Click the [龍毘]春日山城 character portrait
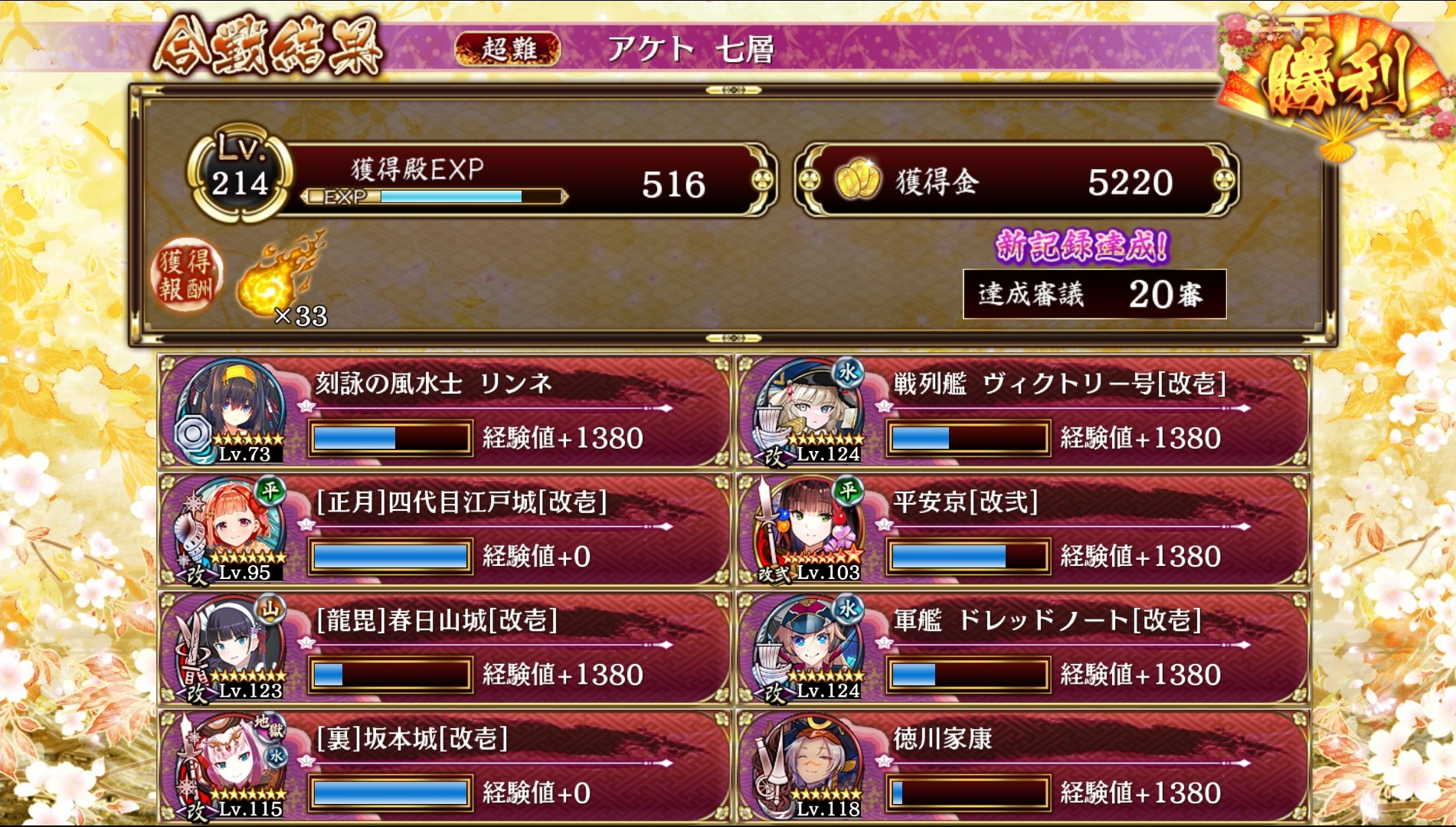 [230, 648]
